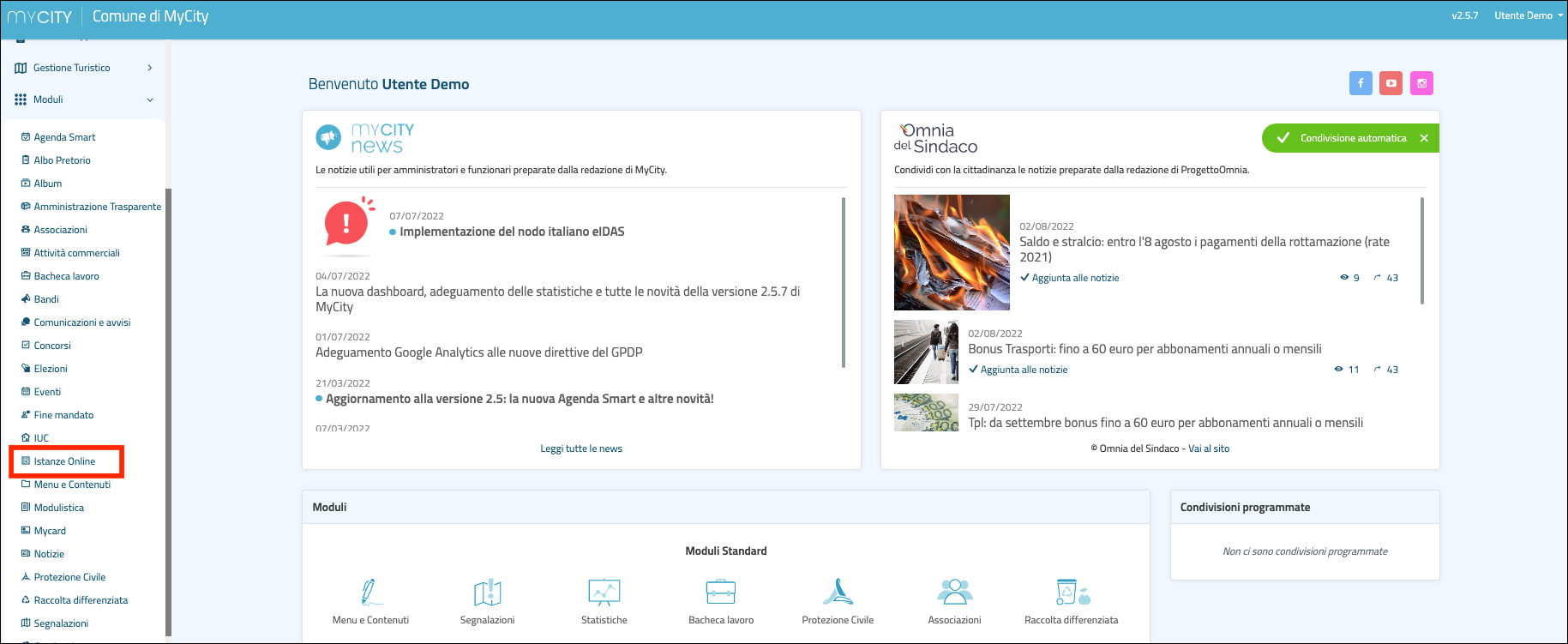Open the Associazioni module icon

point(954,592)
